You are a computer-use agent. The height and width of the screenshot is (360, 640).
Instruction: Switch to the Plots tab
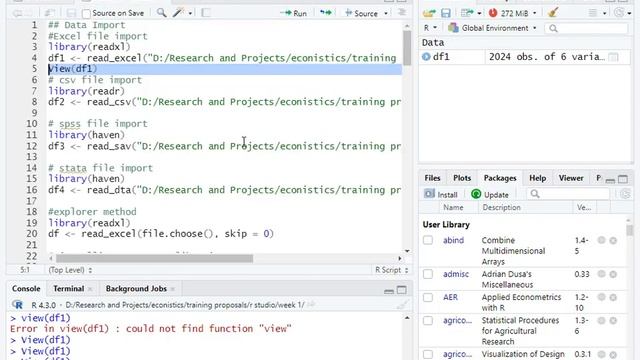(x=462, y=178)
